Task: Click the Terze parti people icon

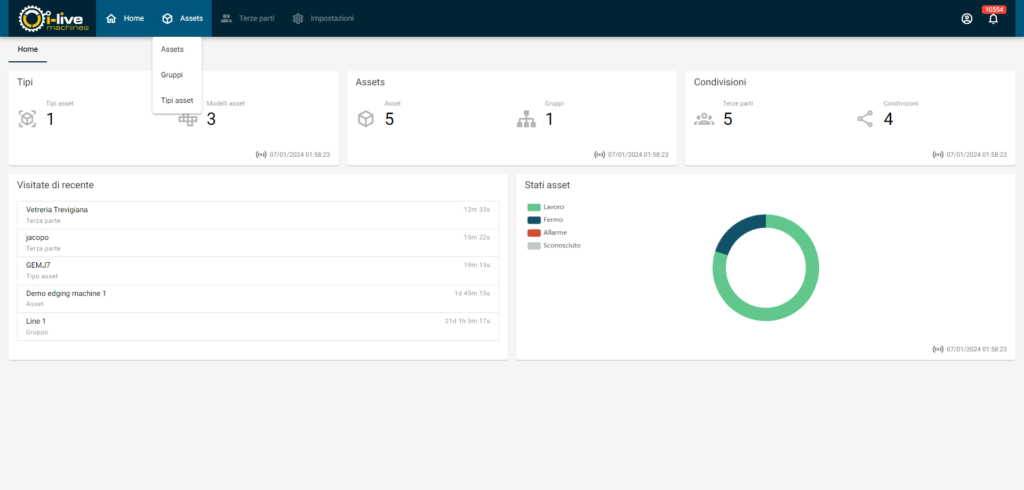Action: [704, 119]
